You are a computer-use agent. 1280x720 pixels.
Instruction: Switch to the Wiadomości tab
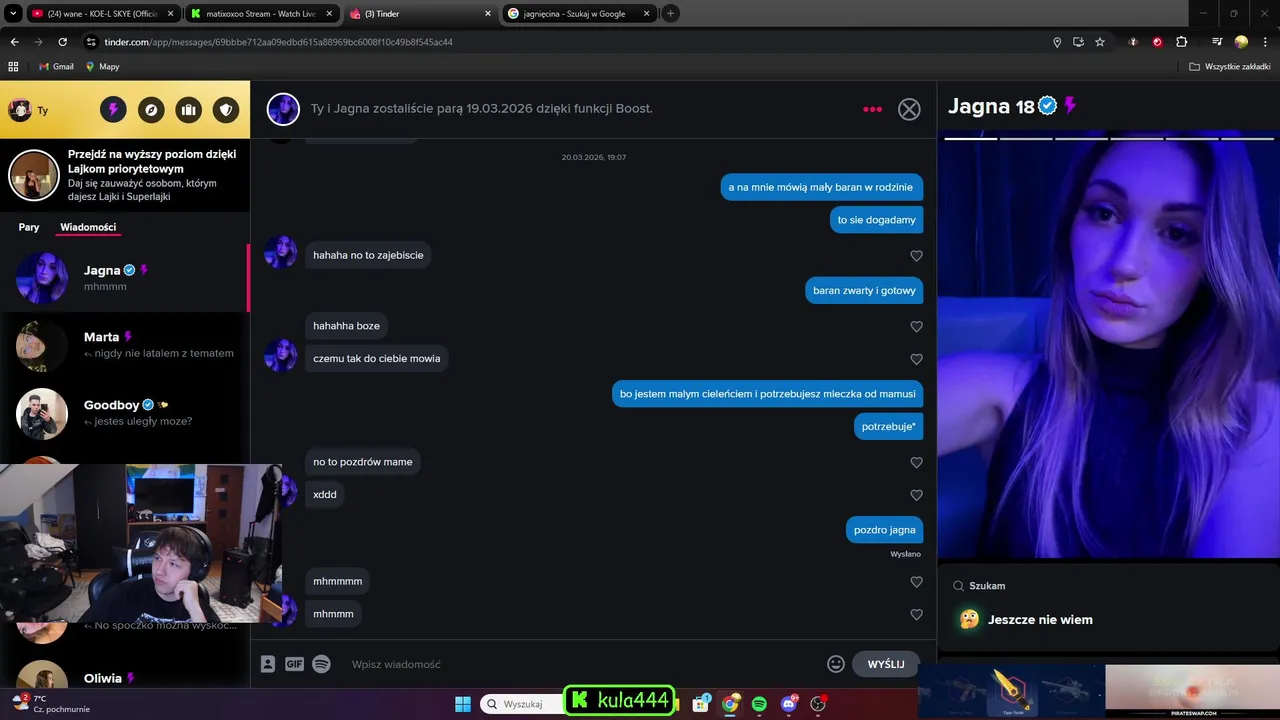coord(88,227)
